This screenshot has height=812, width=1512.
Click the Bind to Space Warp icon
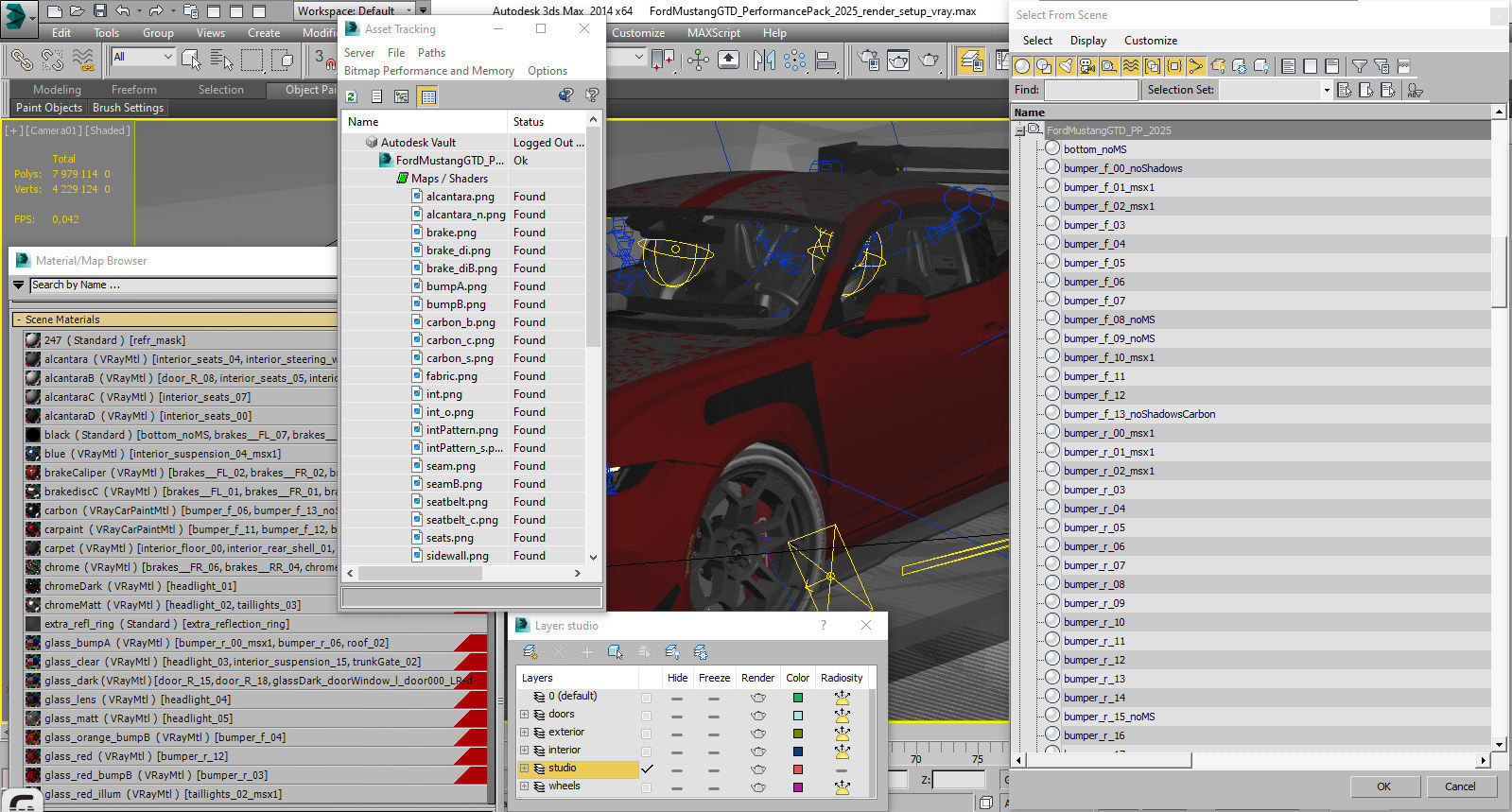83,60
